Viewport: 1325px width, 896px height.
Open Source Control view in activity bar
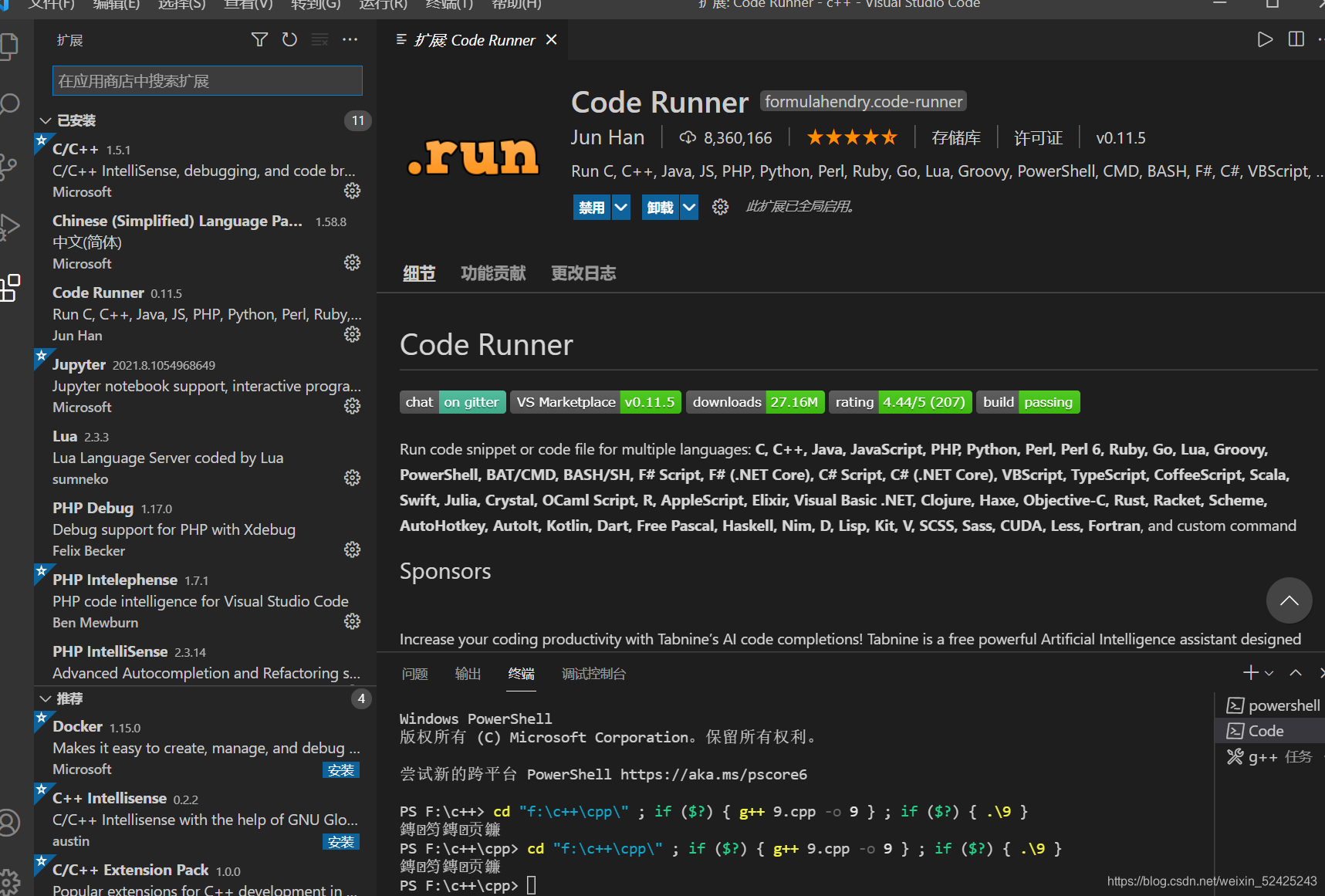[8, 167]
